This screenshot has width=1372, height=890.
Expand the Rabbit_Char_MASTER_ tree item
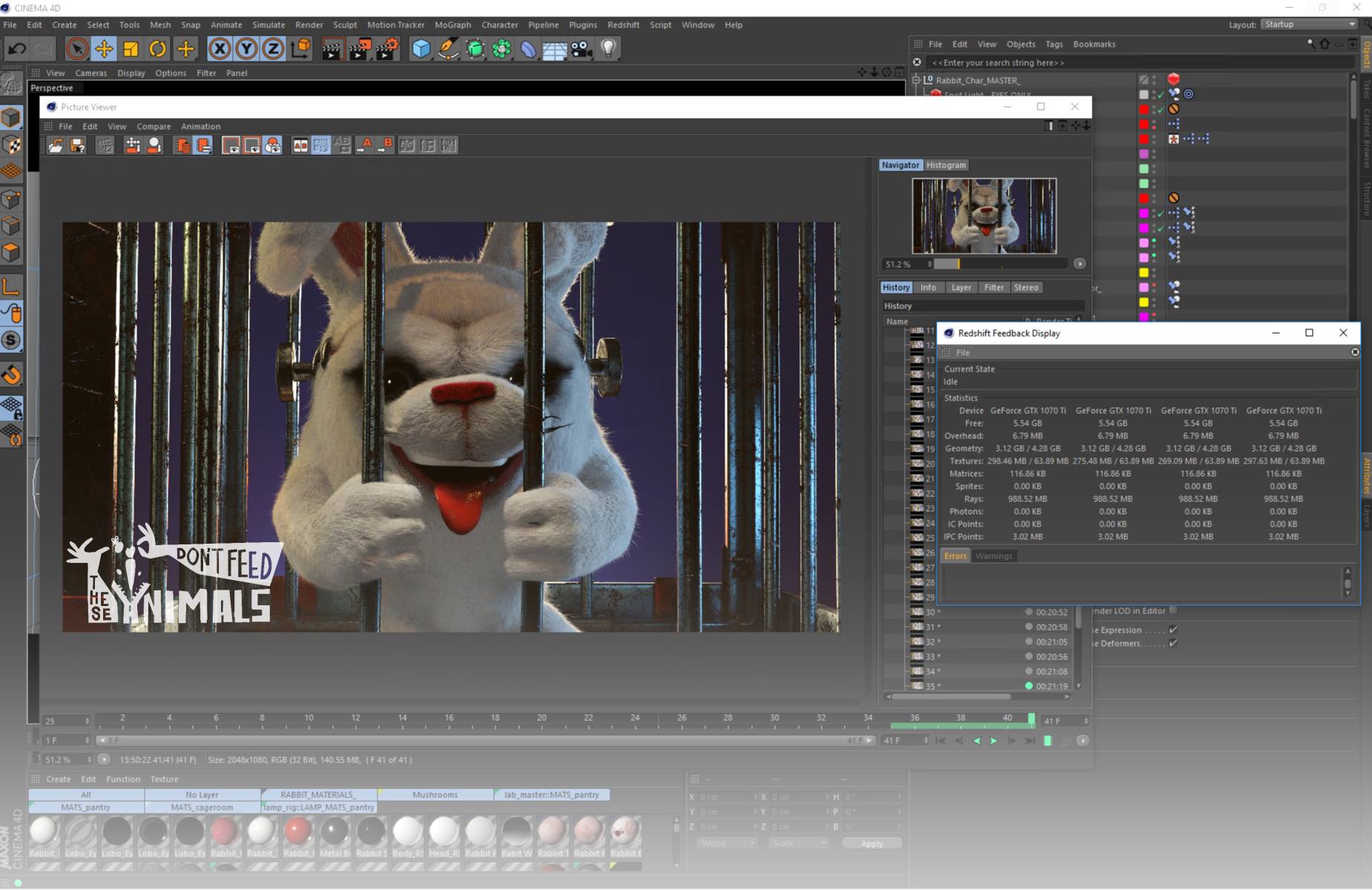pyautogui.click(x=916, y=80)
